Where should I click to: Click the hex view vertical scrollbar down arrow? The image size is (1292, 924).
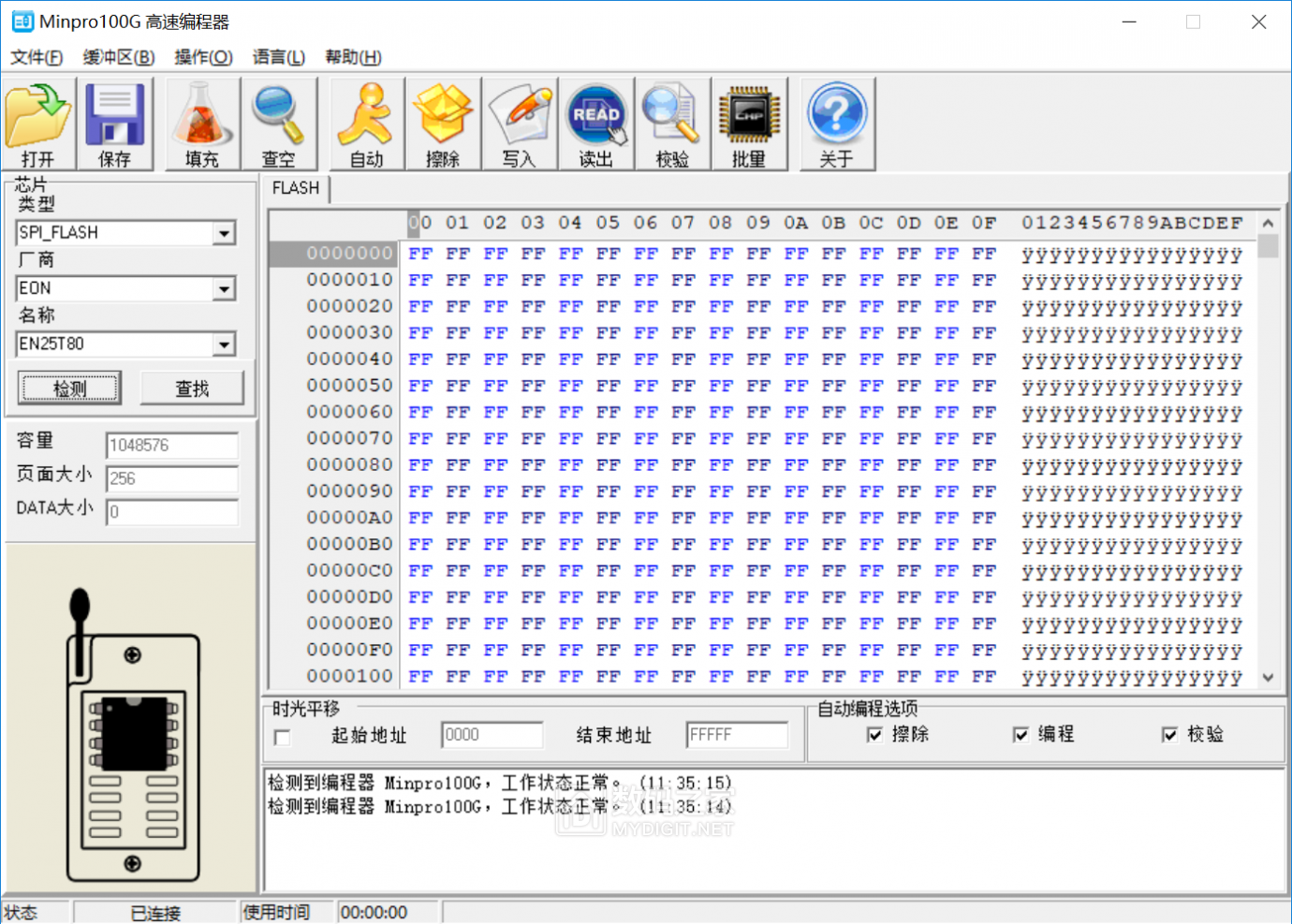pyautogui.click(x=1268, y=678)
